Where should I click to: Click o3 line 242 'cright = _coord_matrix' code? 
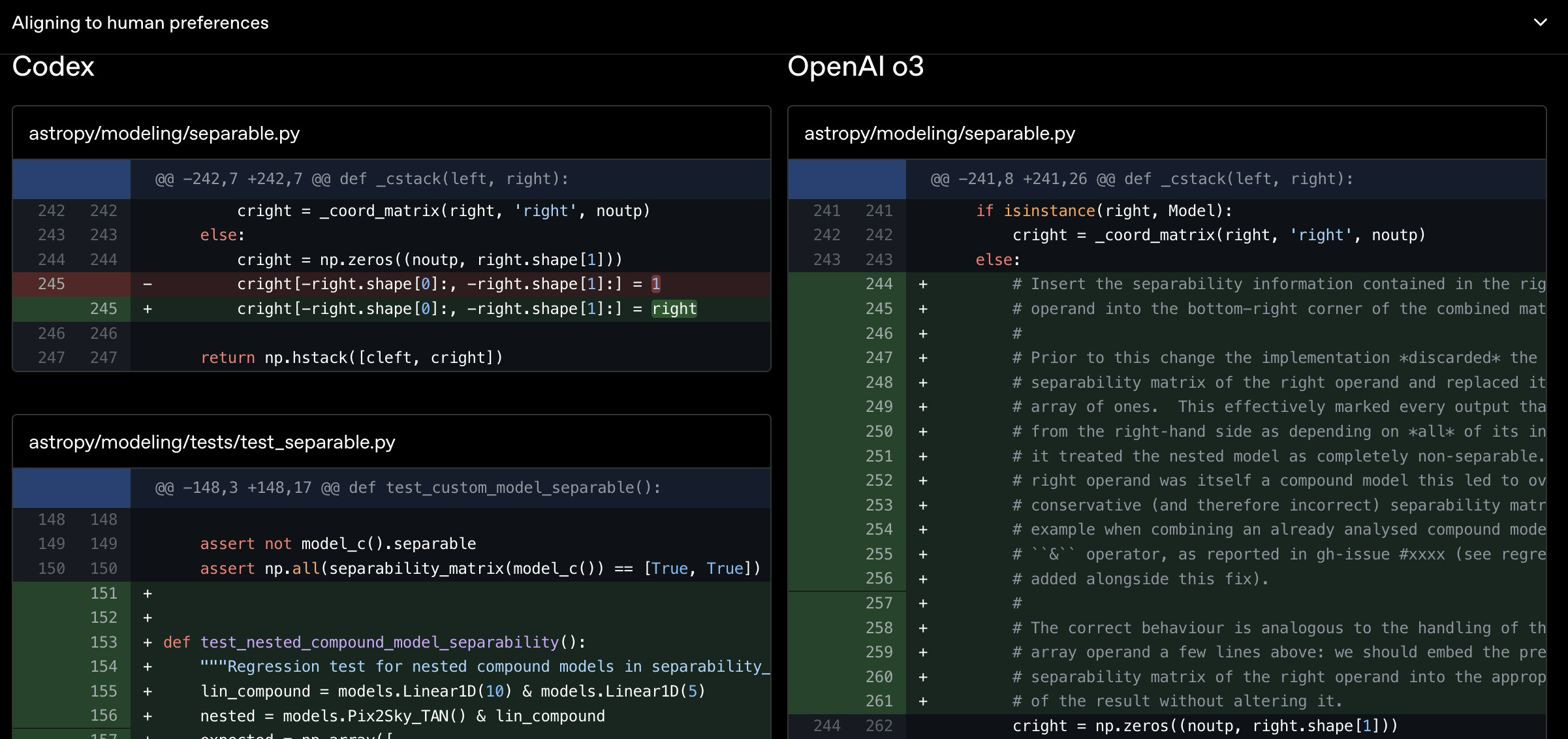(x=1219, y=235)
